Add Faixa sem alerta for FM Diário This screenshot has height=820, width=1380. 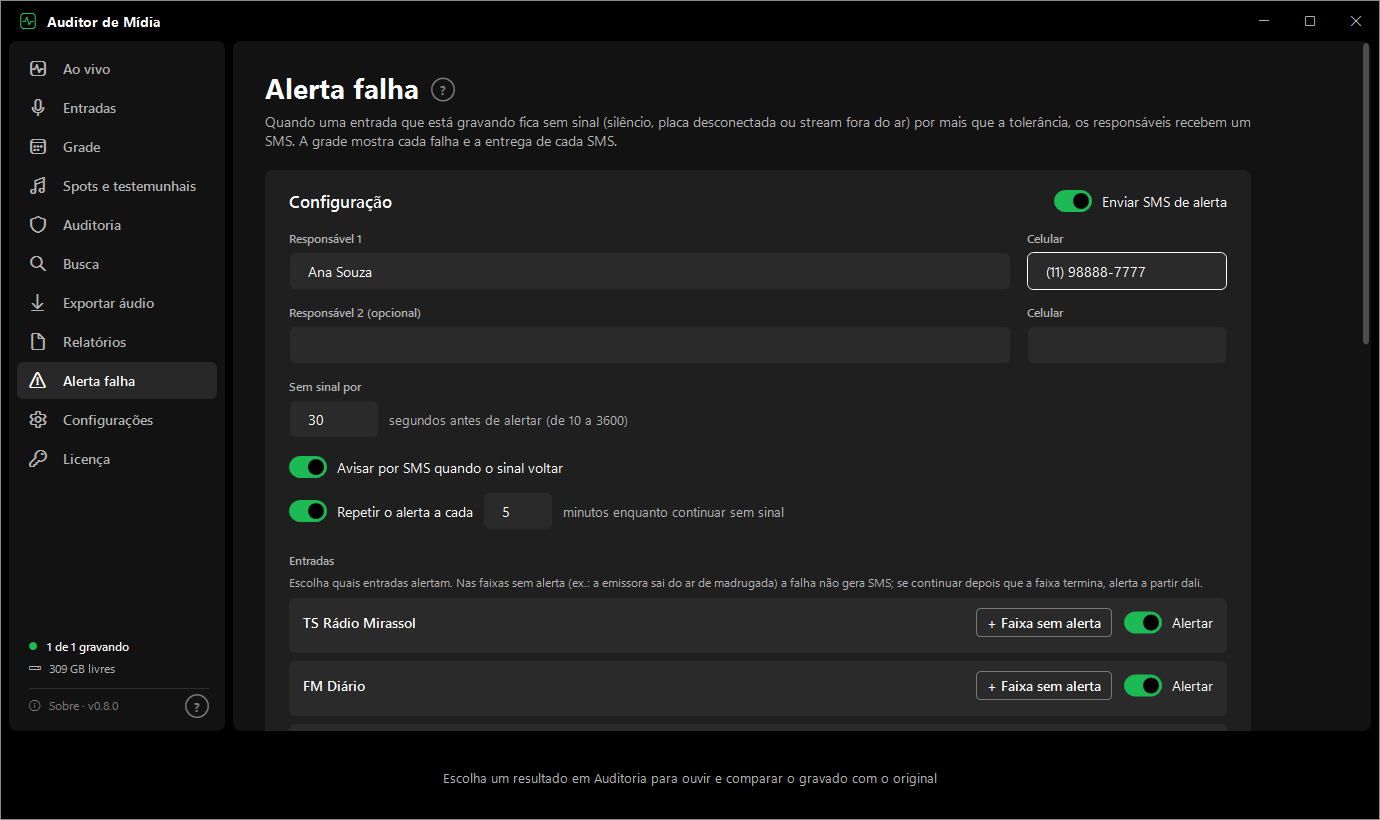coord(1044,686)
